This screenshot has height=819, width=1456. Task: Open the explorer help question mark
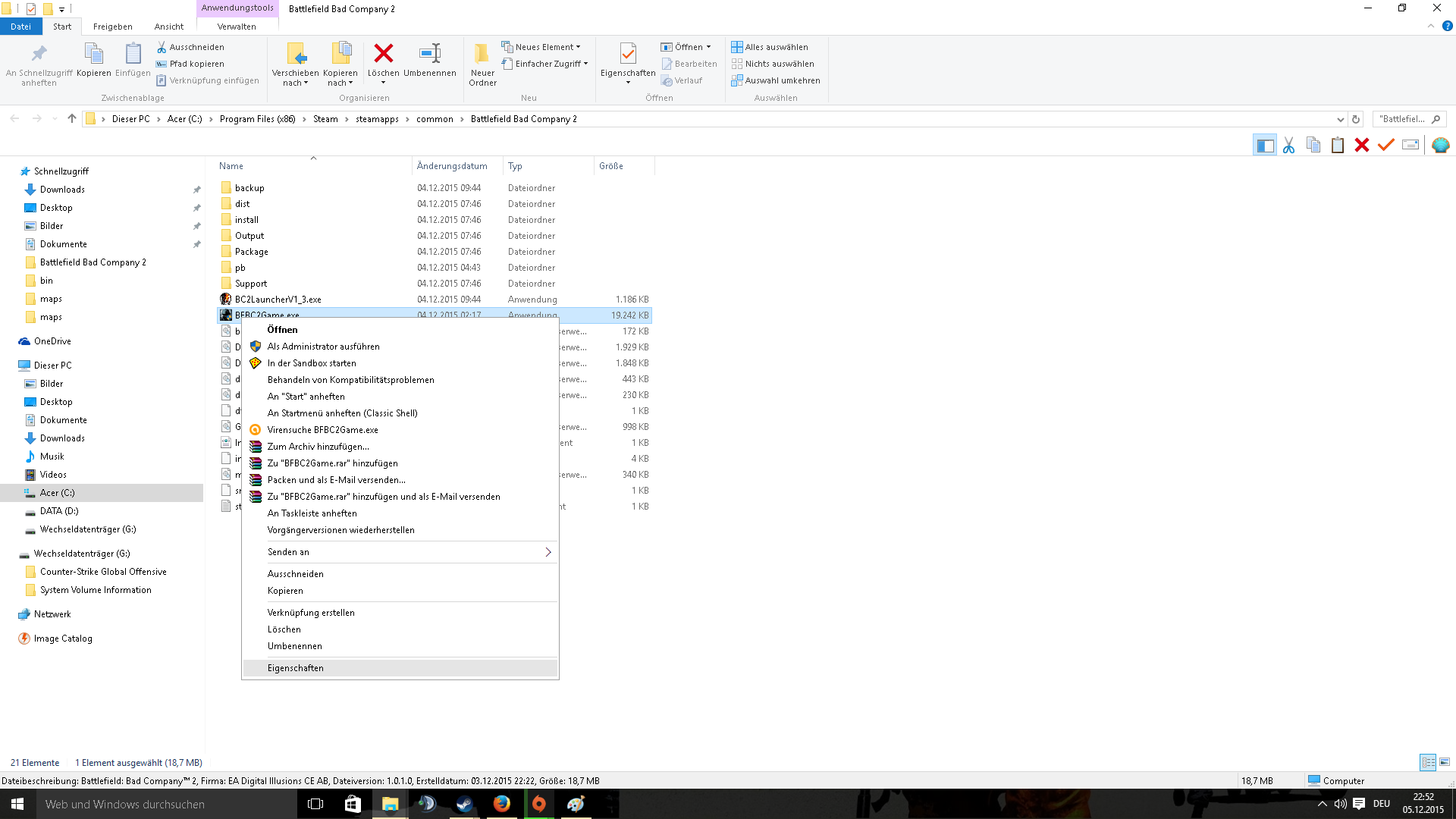[x=1447, y=26]
